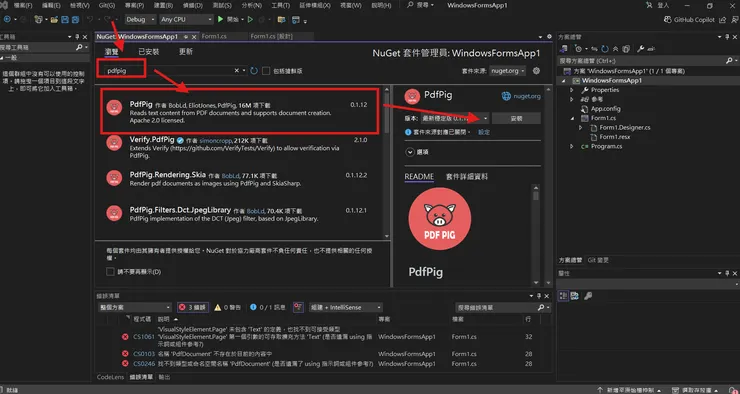Click the filter icon in the Error List toolbar

pos(298,307)
